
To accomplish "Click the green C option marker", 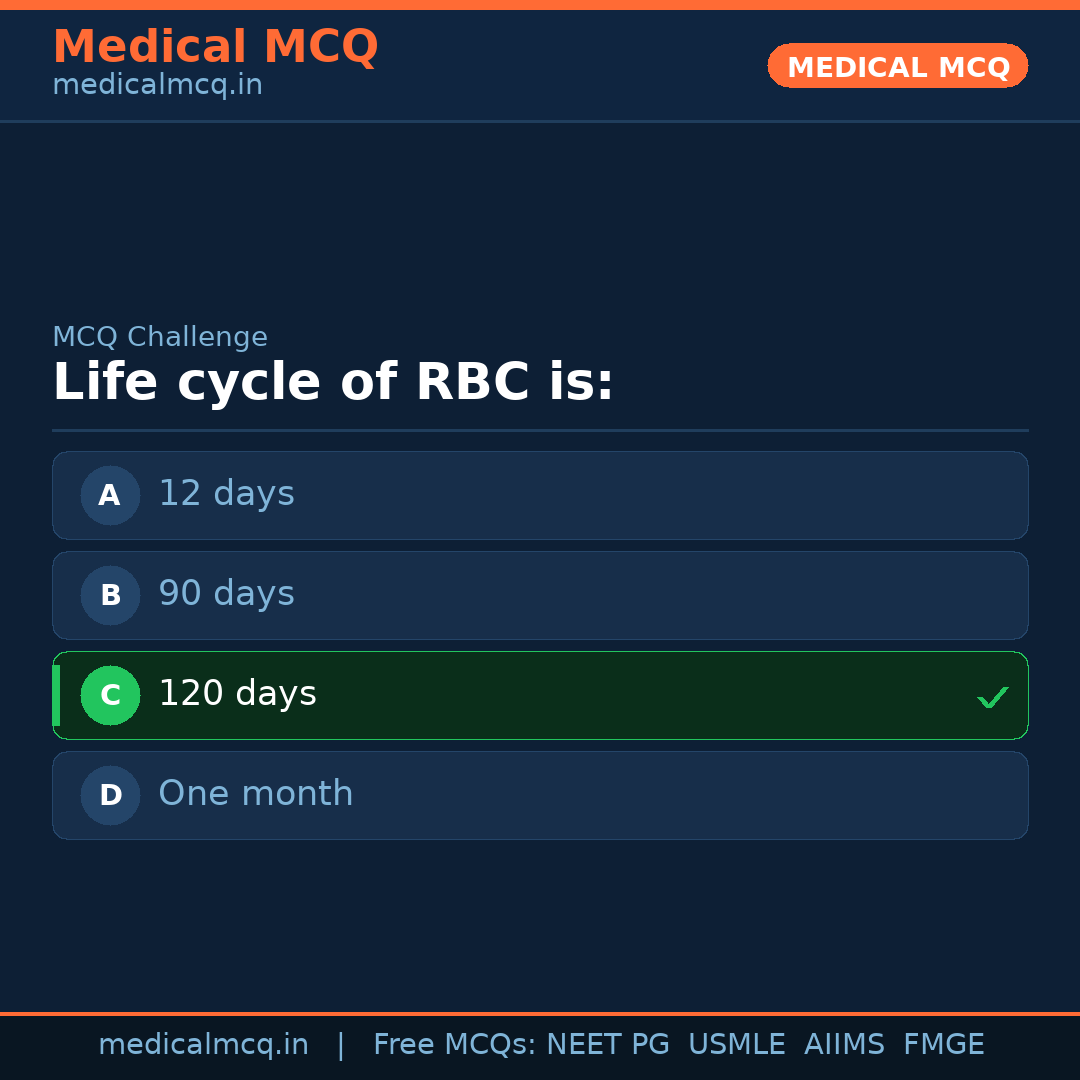I will [x=110, y=695].
